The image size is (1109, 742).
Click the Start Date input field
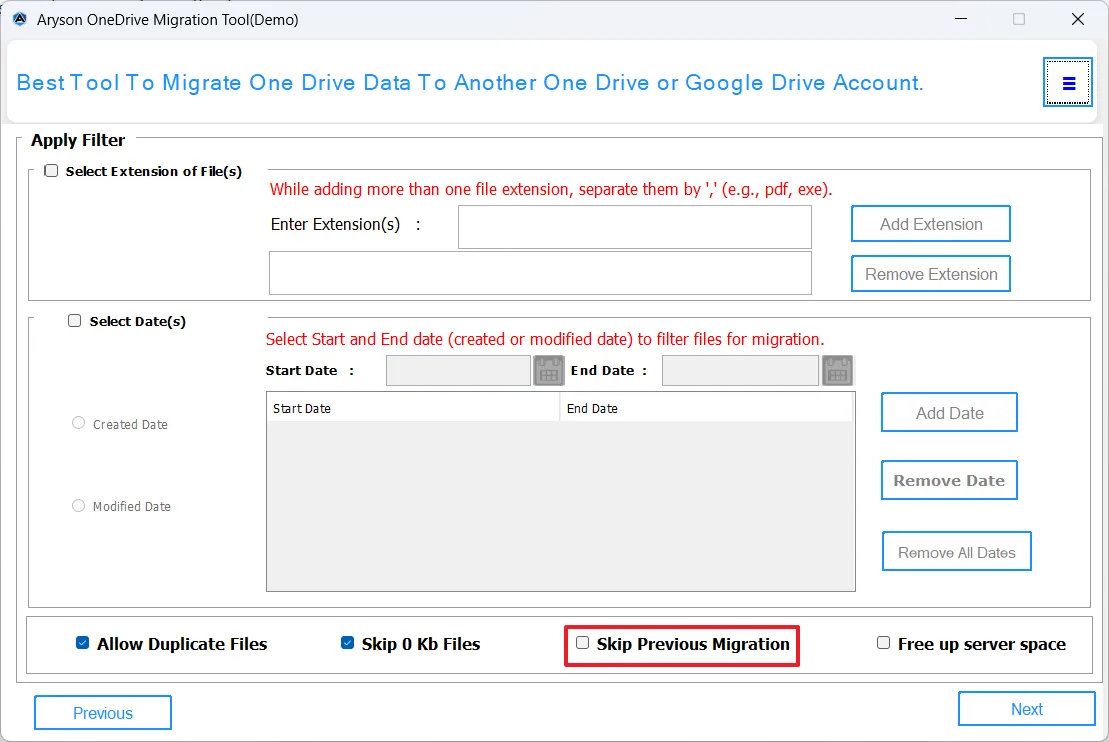[458, 371]
